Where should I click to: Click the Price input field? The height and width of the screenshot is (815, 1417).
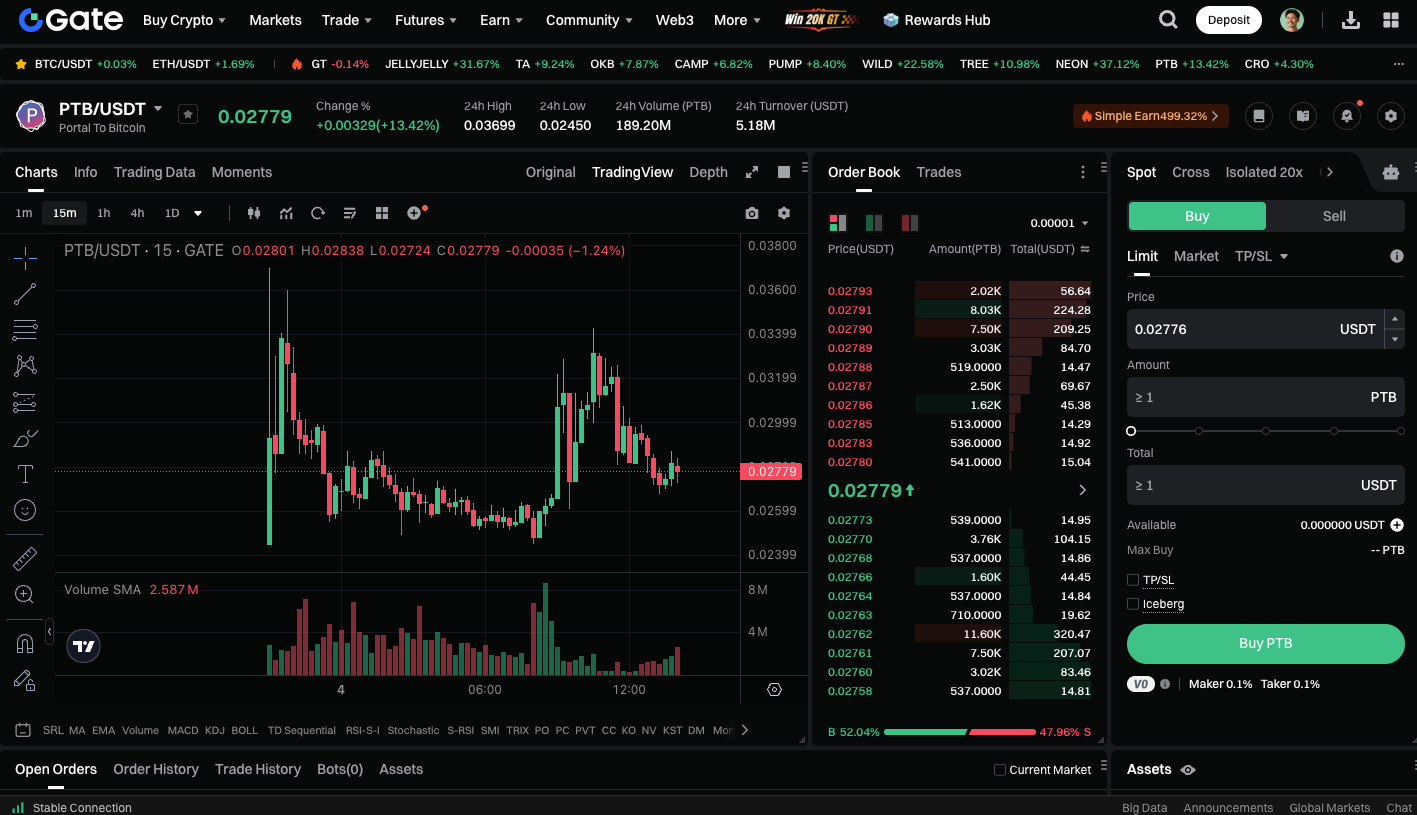(x=1255, y=329)
